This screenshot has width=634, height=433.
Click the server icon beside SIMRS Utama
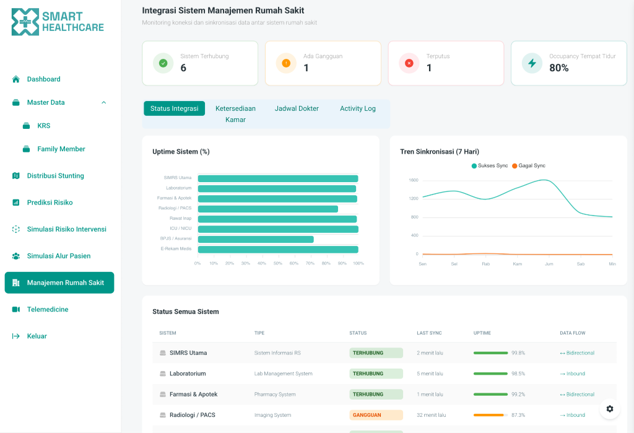(163, 353)
